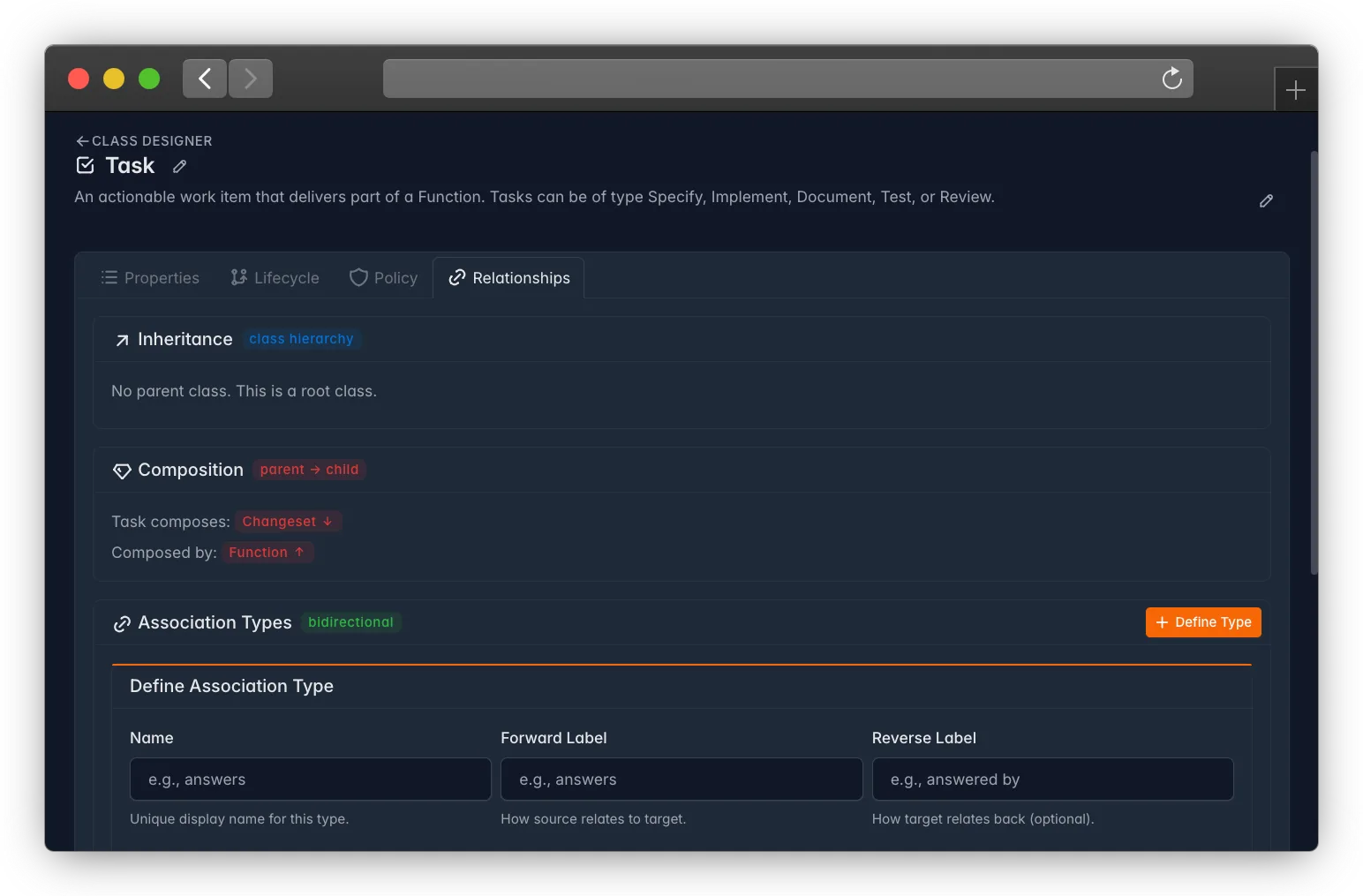The height and width of the screenshot is (896, 1363).
Task: Focus the Name input field
Action: tap(311, 779)
